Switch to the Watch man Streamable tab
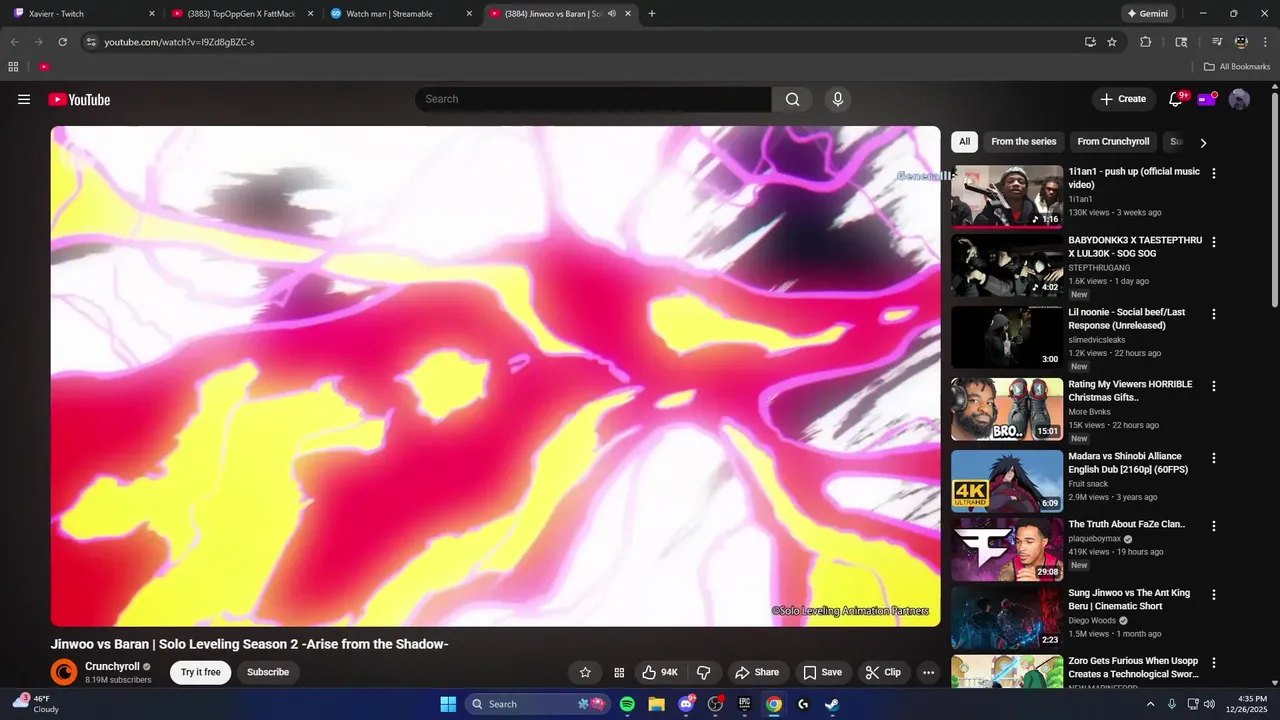Screen dimensions: 1280x720 point(401,14)
